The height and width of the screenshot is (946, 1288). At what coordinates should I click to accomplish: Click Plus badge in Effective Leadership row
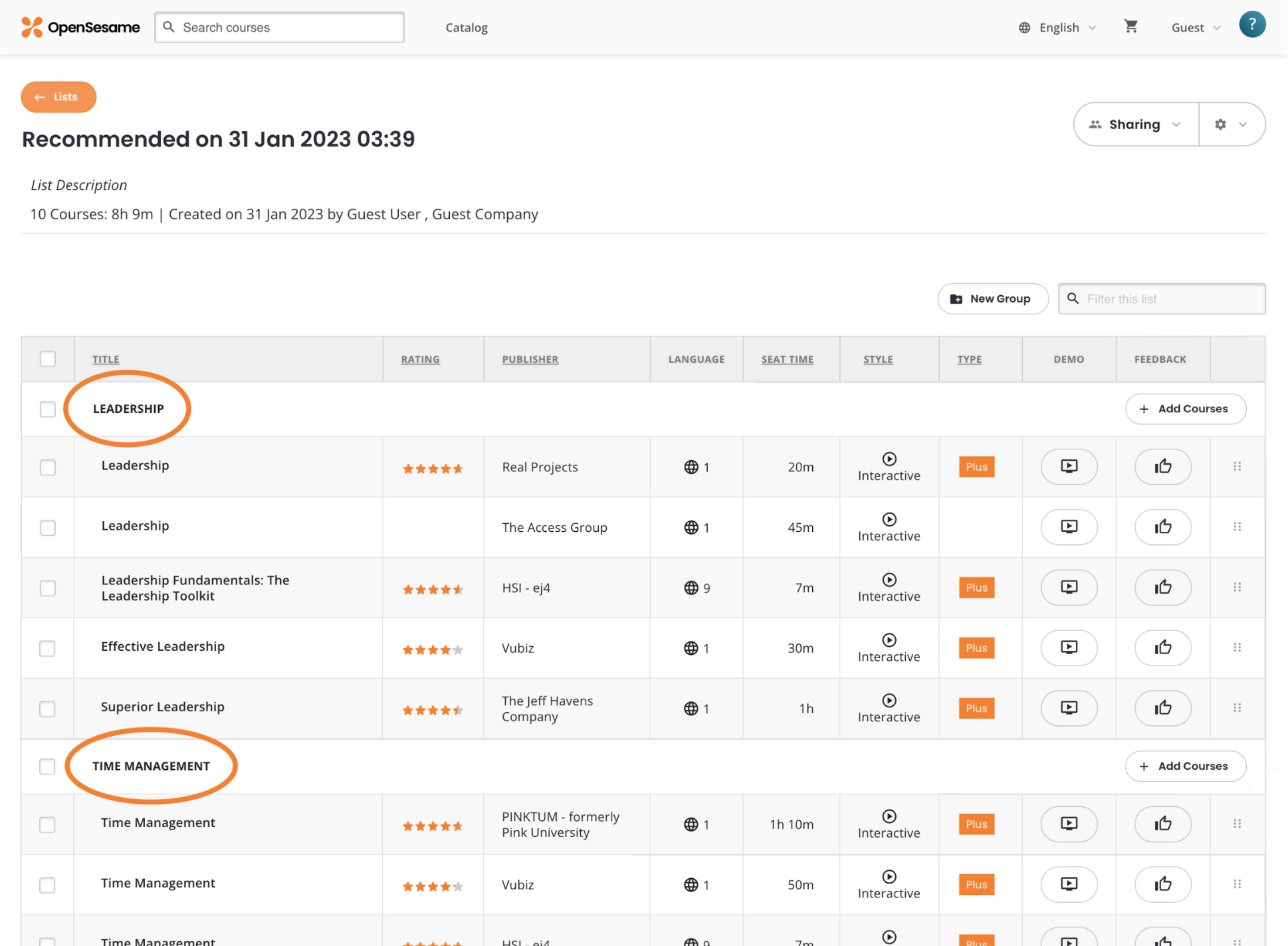point(976,648)
